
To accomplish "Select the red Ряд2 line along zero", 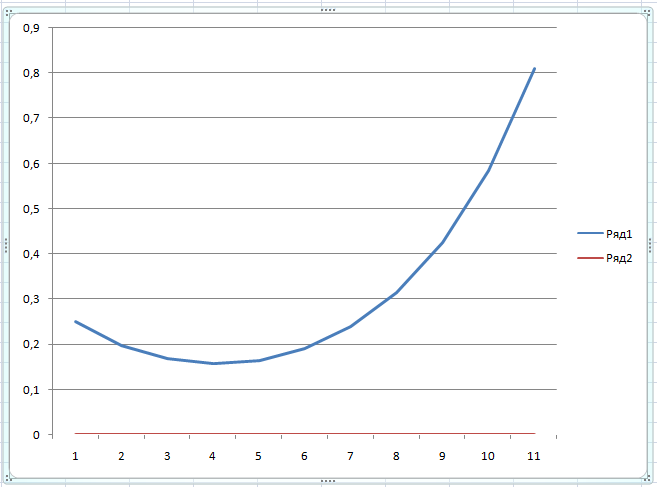I will tap(305, 433).
